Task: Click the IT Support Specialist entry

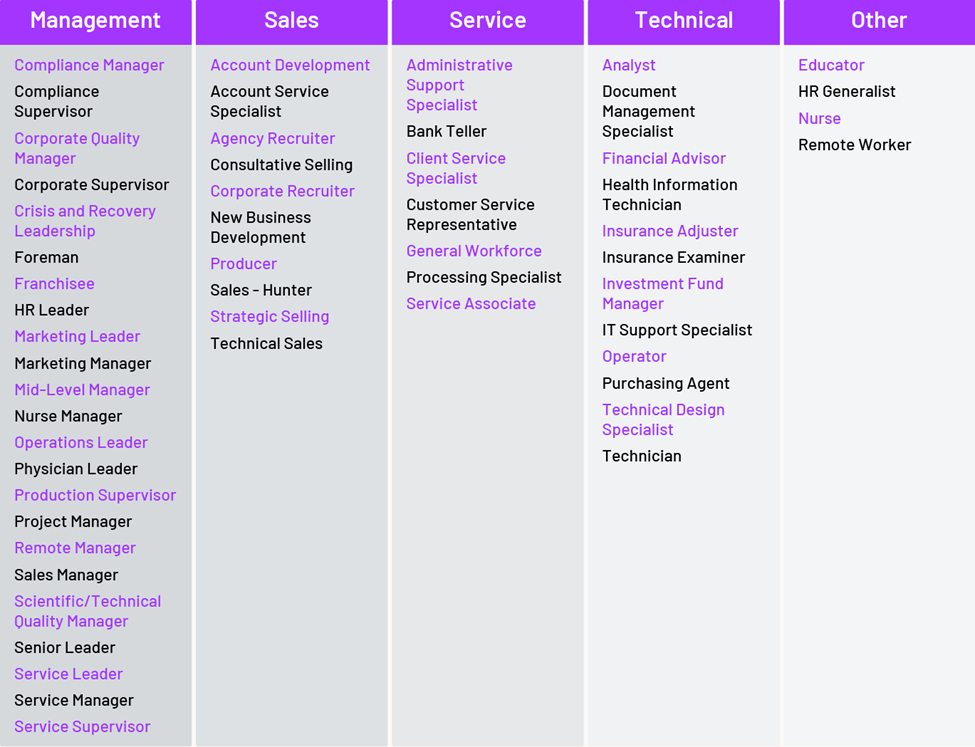Action: point(677,330)
